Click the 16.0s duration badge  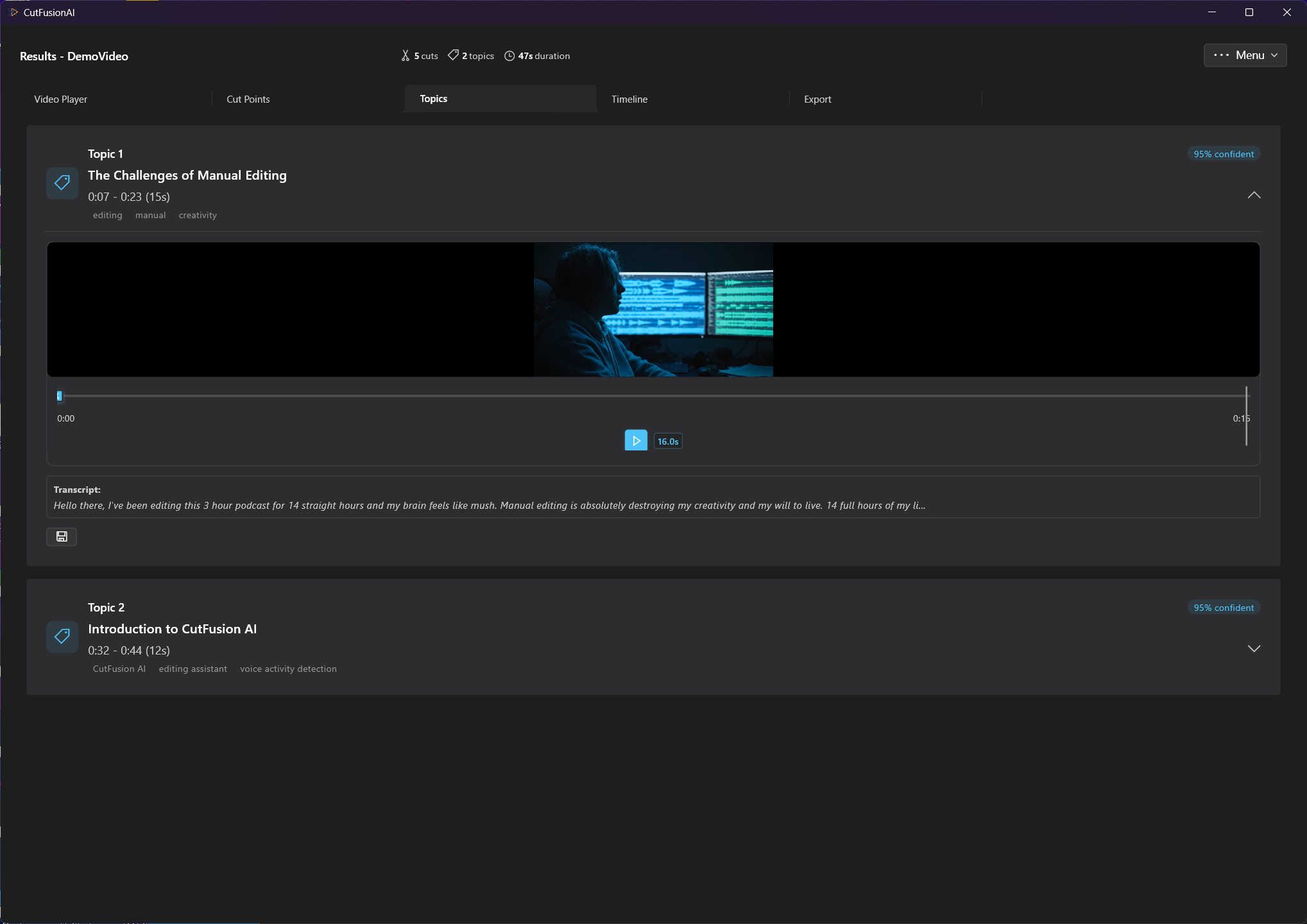tap(667, 441)
